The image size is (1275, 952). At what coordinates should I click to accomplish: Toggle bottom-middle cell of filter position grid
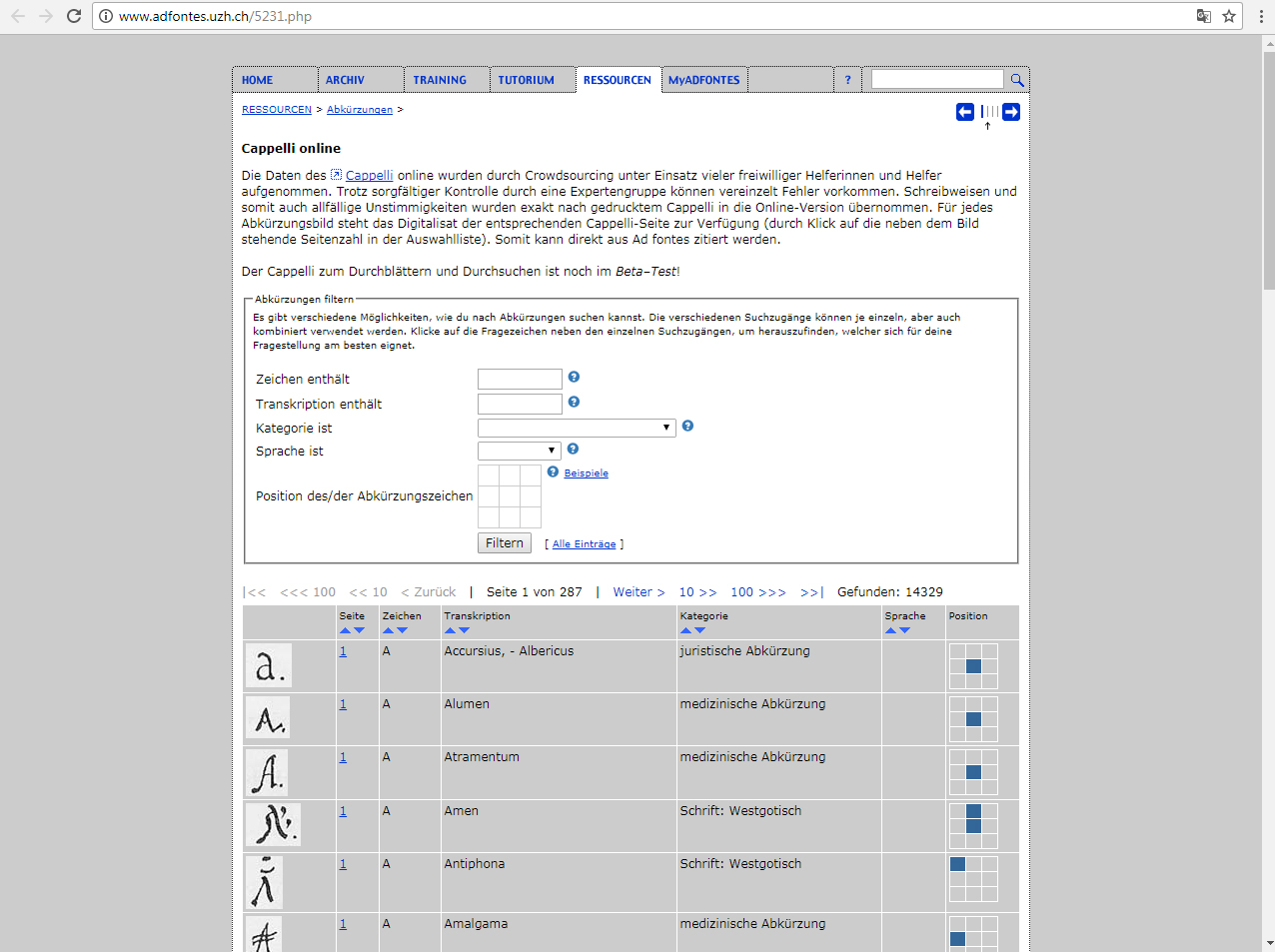pyautogui.click(x=510, y=517)
